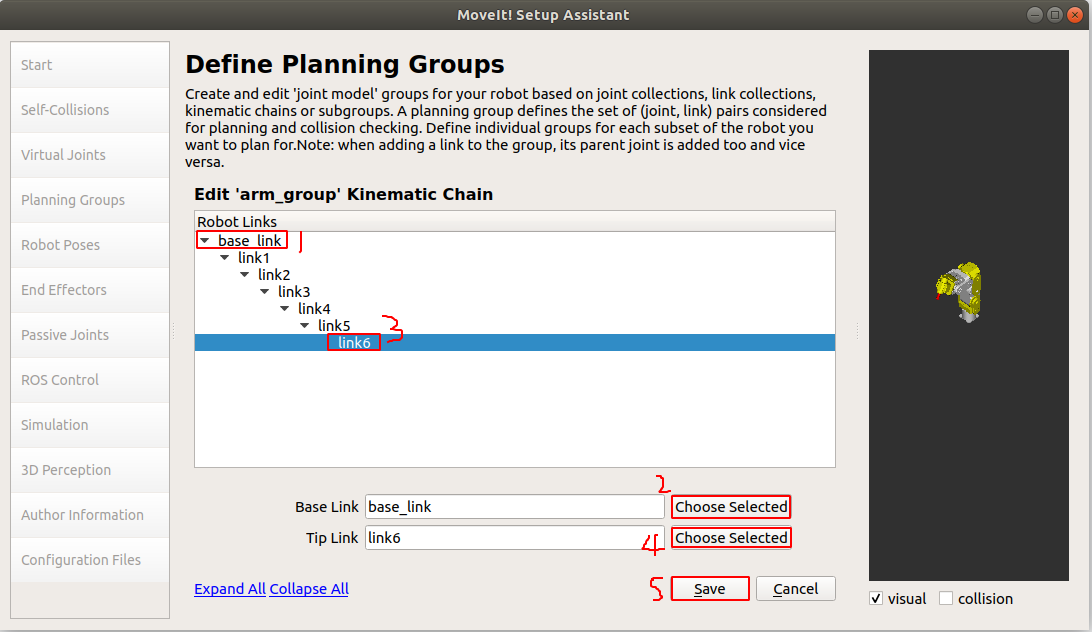The image size is (1092, 632).
Task: Collapse the link4 expander arrow
Action: tap(285, 309)
